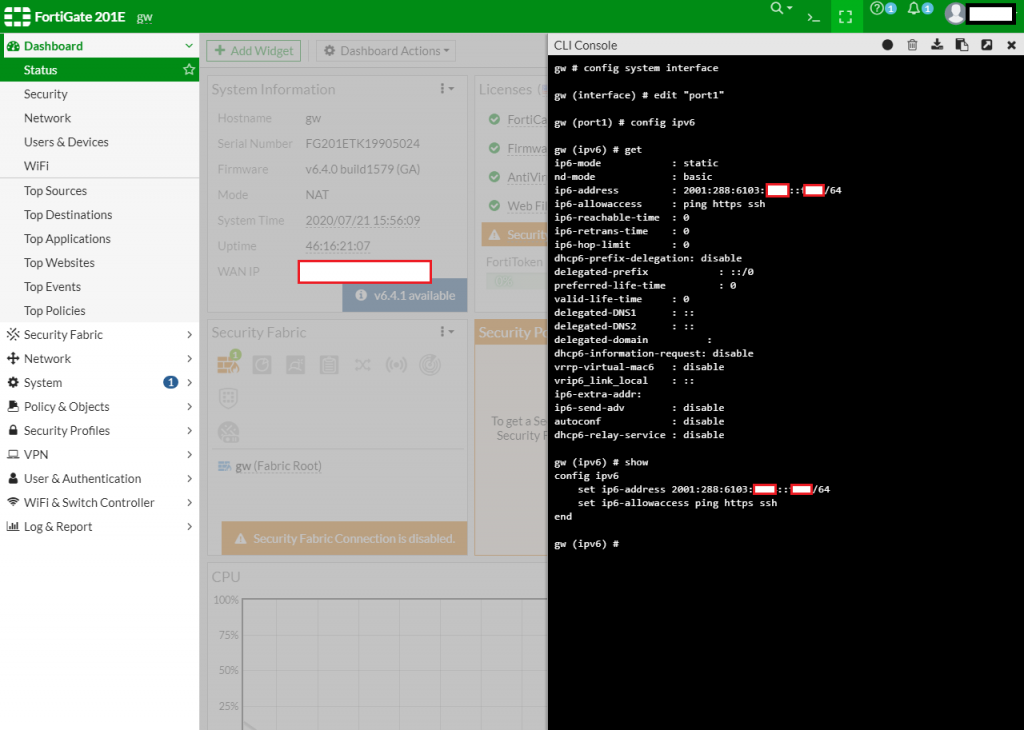The width and height of the screenshot is (1024, 730).
Task: Expand User & Authentication menu
Action: pos(99,479)
